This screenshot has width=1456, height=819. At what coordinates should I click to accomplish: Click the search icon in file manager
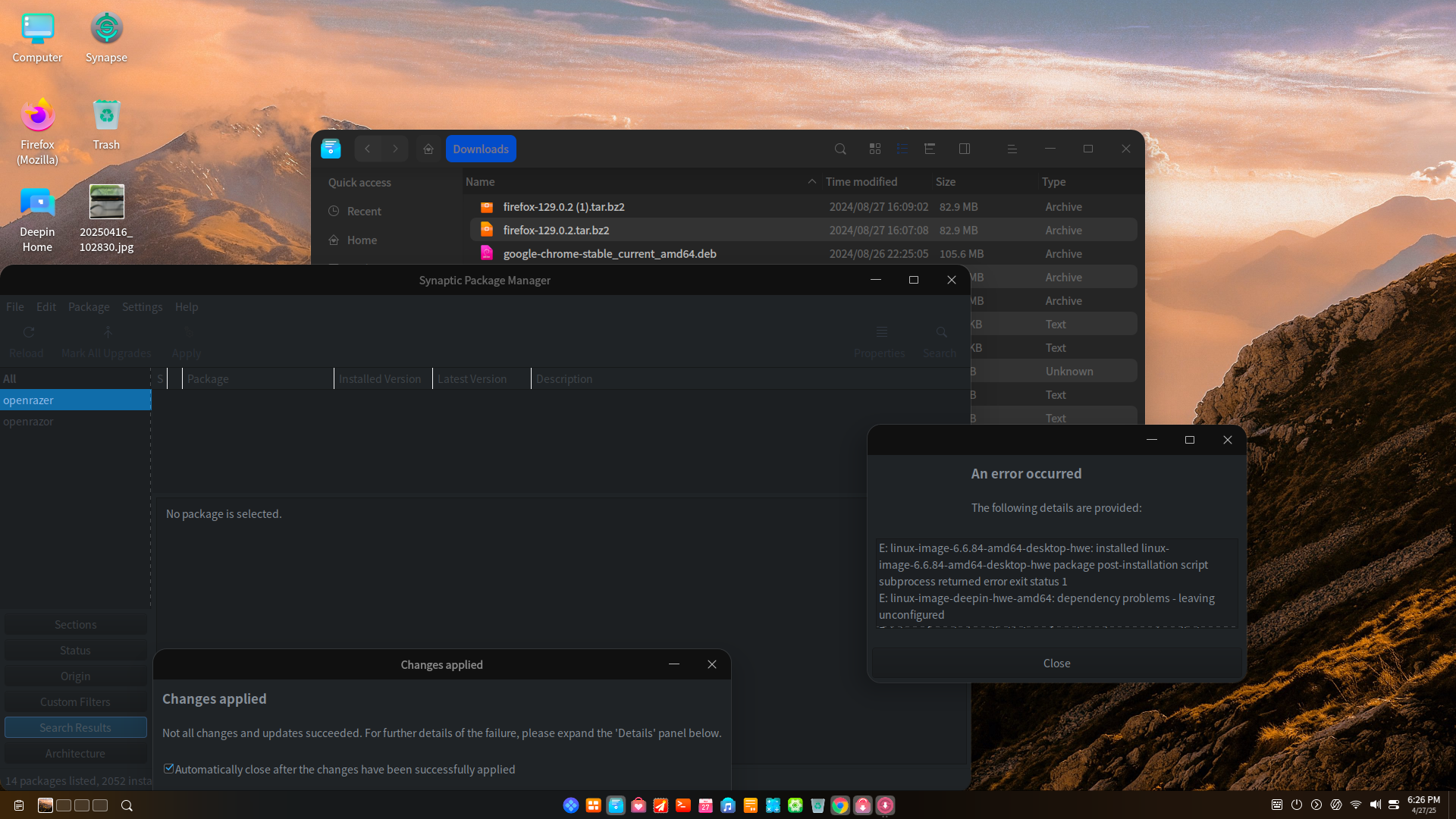(840, 149)
